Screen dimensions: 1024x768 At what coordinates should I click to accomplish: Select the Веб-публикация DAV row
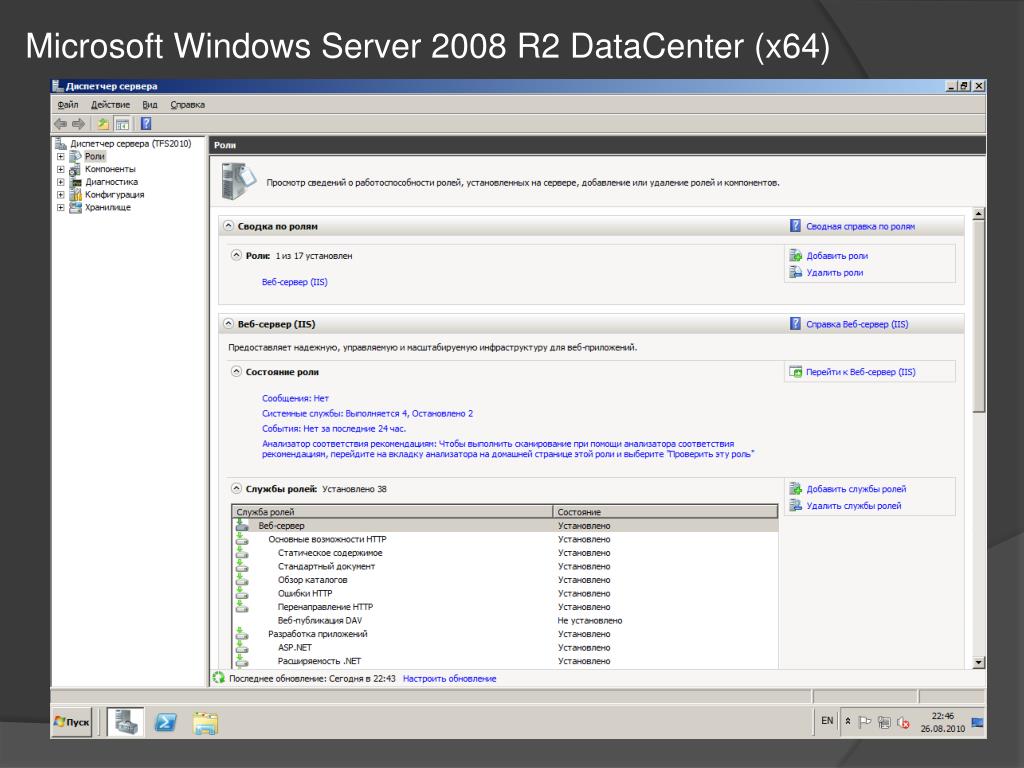pyautogui.click(x=505, y=620)
